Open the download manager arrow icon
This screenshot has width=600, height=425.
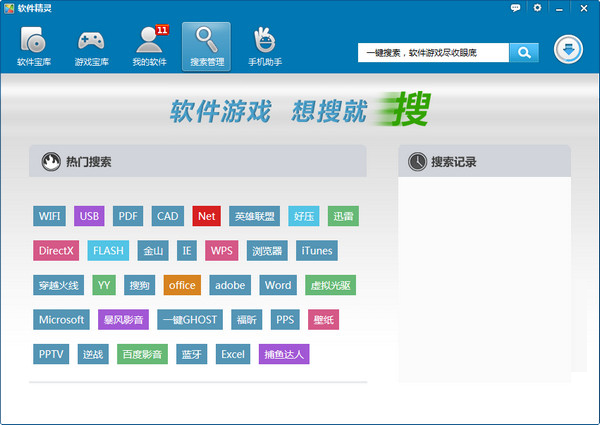569,50
